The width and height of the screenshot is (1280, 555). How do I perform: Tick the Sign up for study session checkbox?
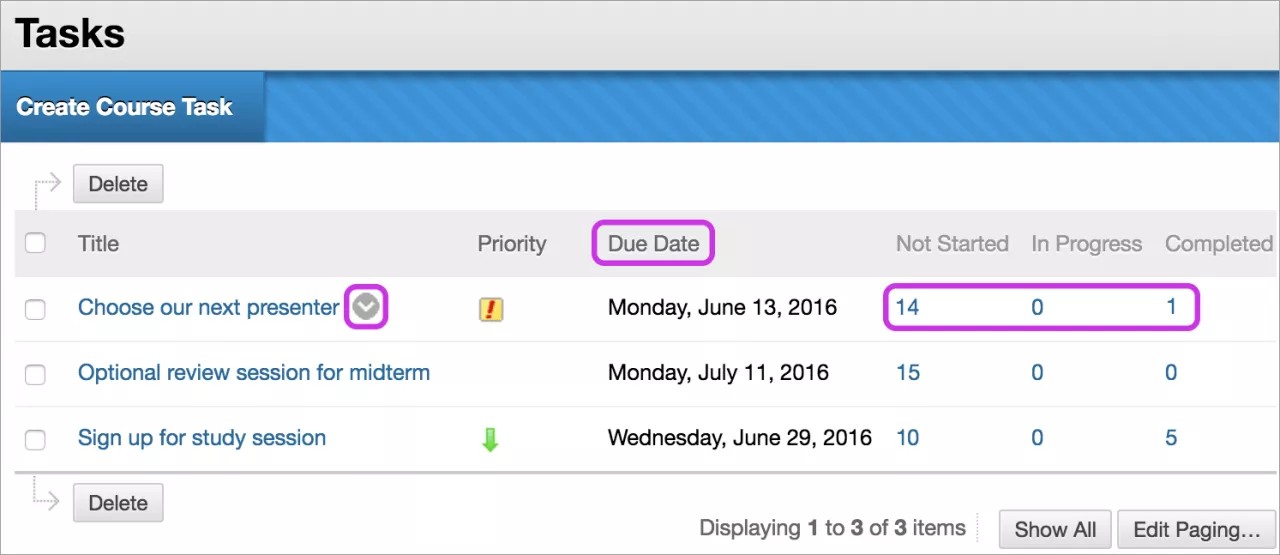pos(35,439)
